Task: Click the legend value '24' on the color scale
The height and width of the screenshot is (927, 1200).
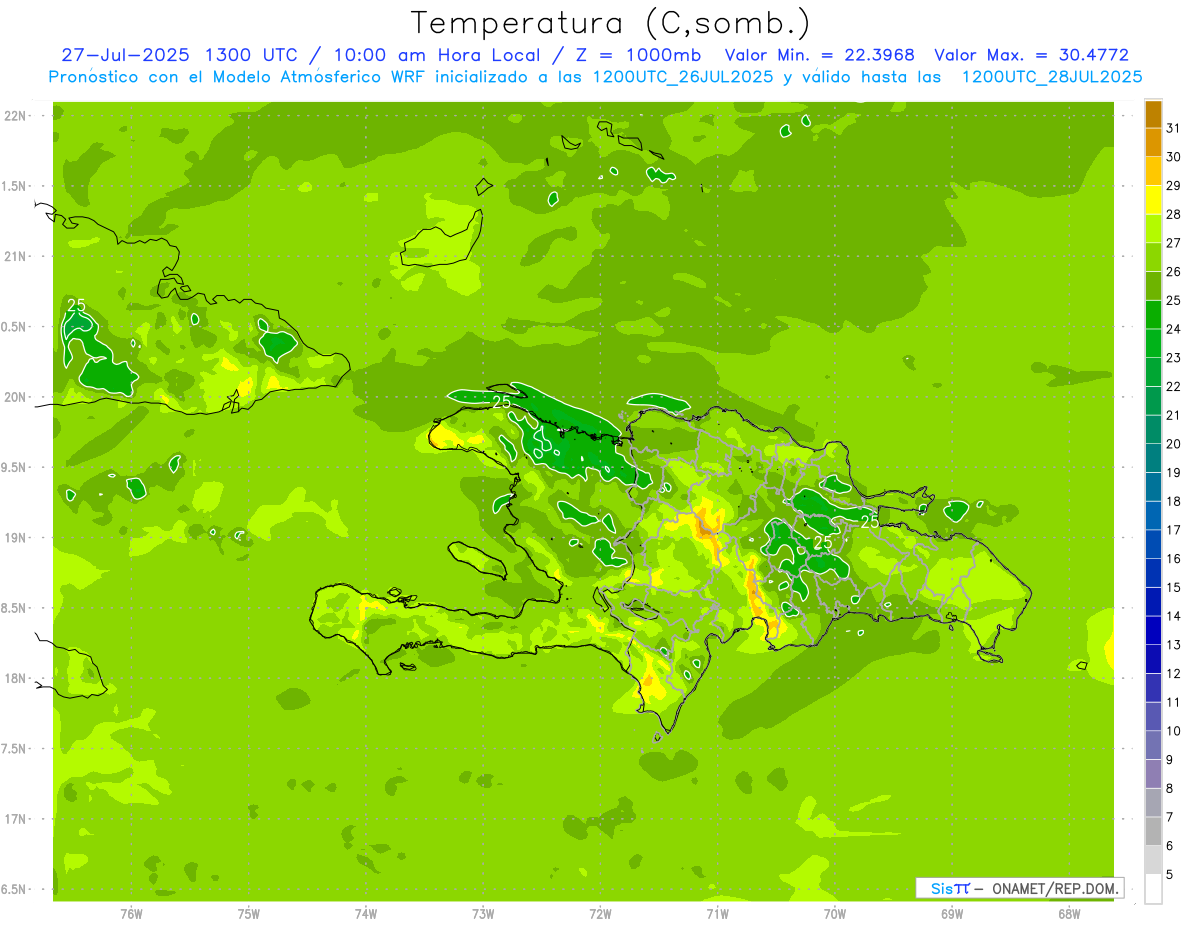Action: coord(1174,329)
